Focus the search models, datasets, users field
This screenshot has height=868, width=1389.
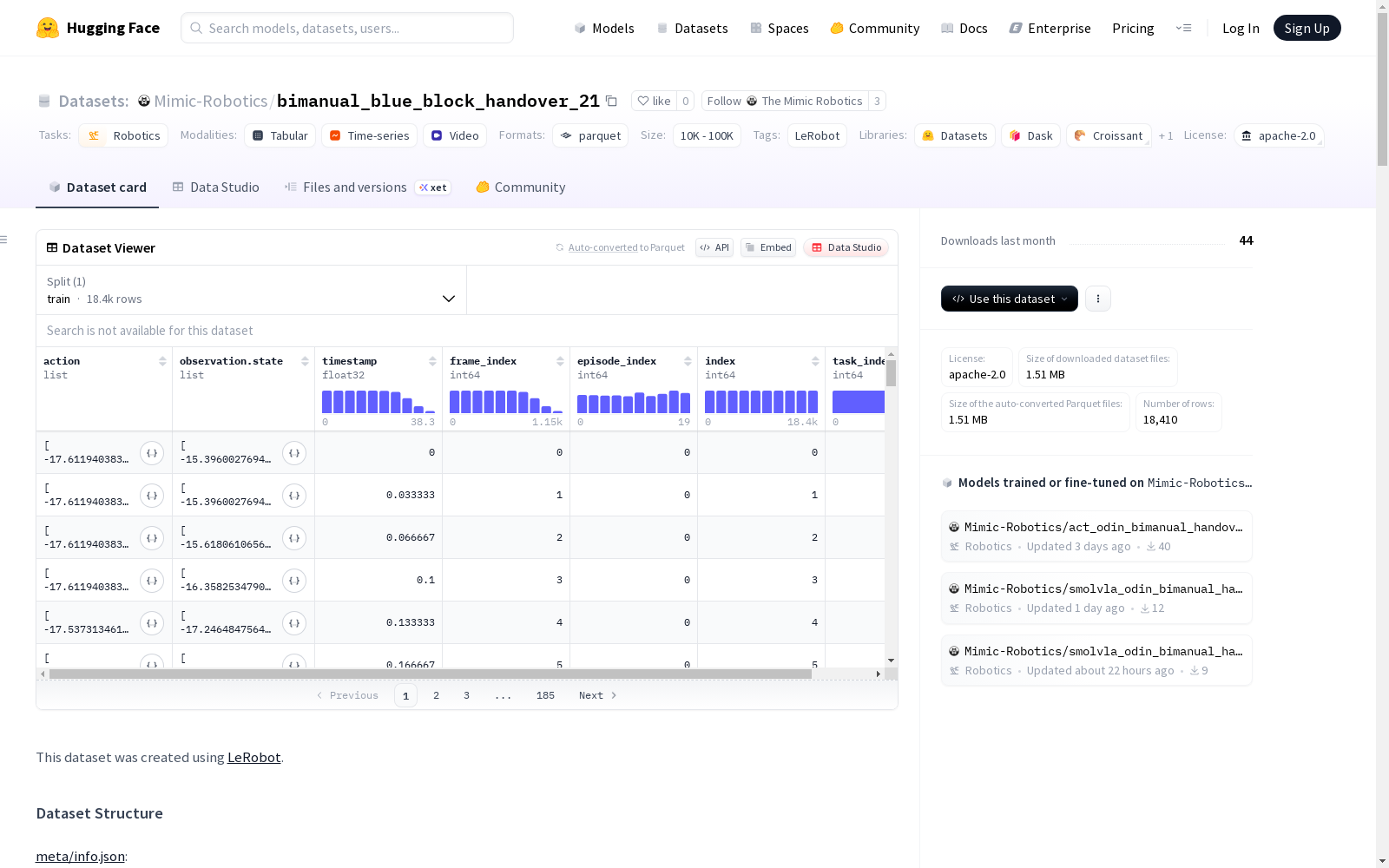(347, 28)
